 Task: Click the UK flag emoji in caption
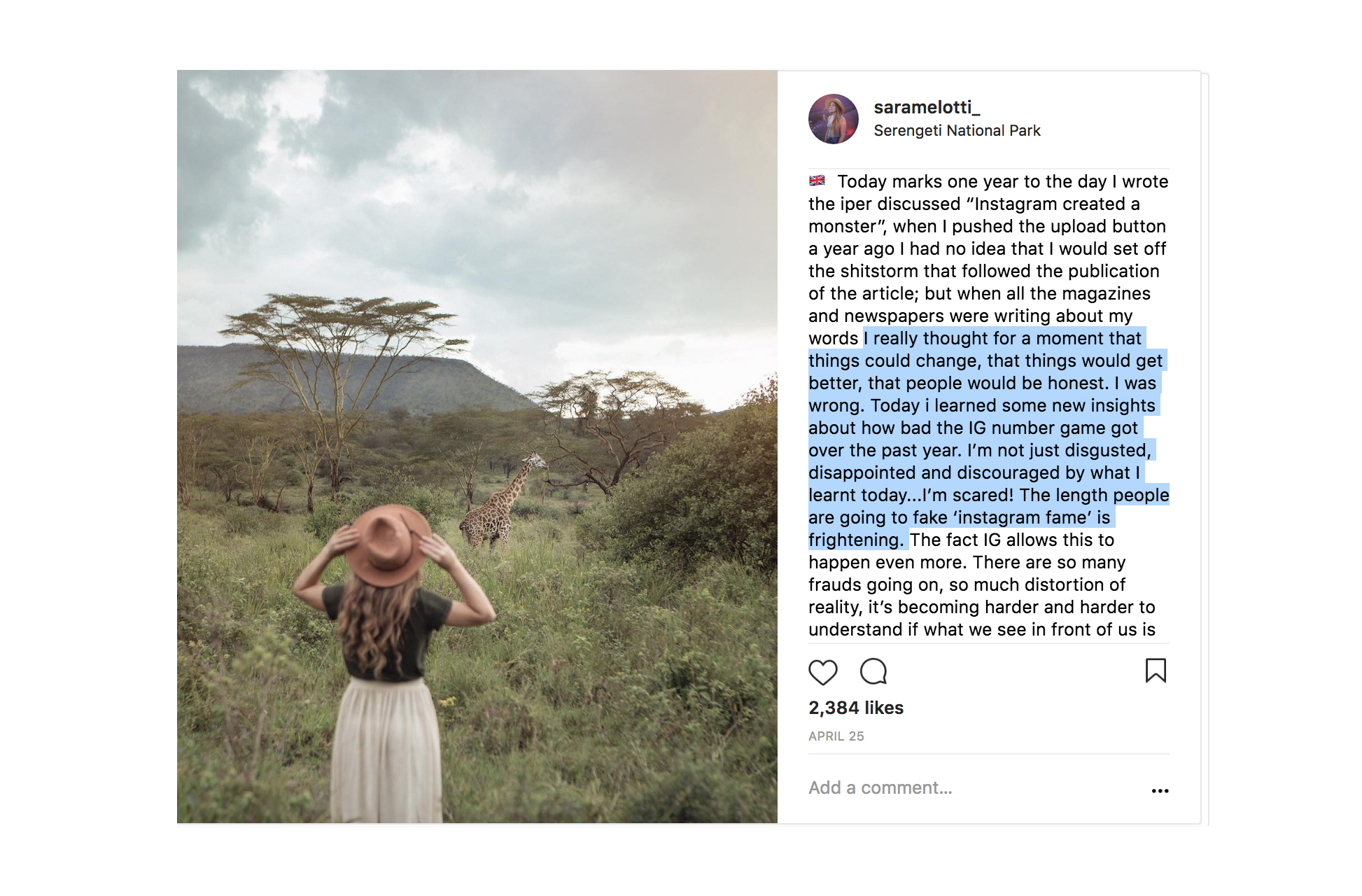(x=817, y=181)
